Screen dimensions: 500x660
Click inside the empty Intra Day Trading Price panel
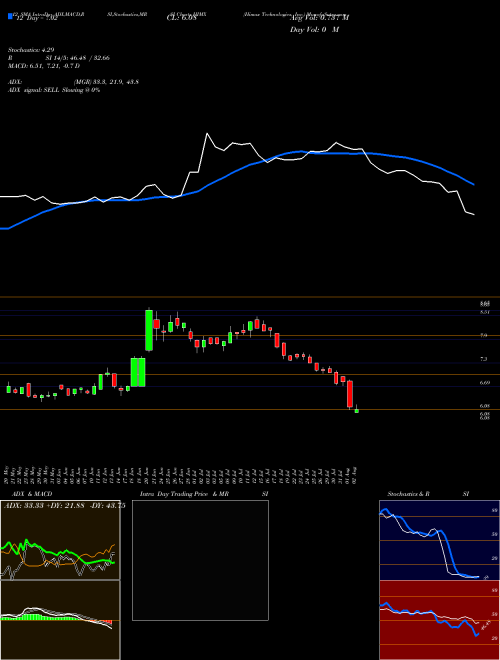pyautogui.click(x=200, y=560)
